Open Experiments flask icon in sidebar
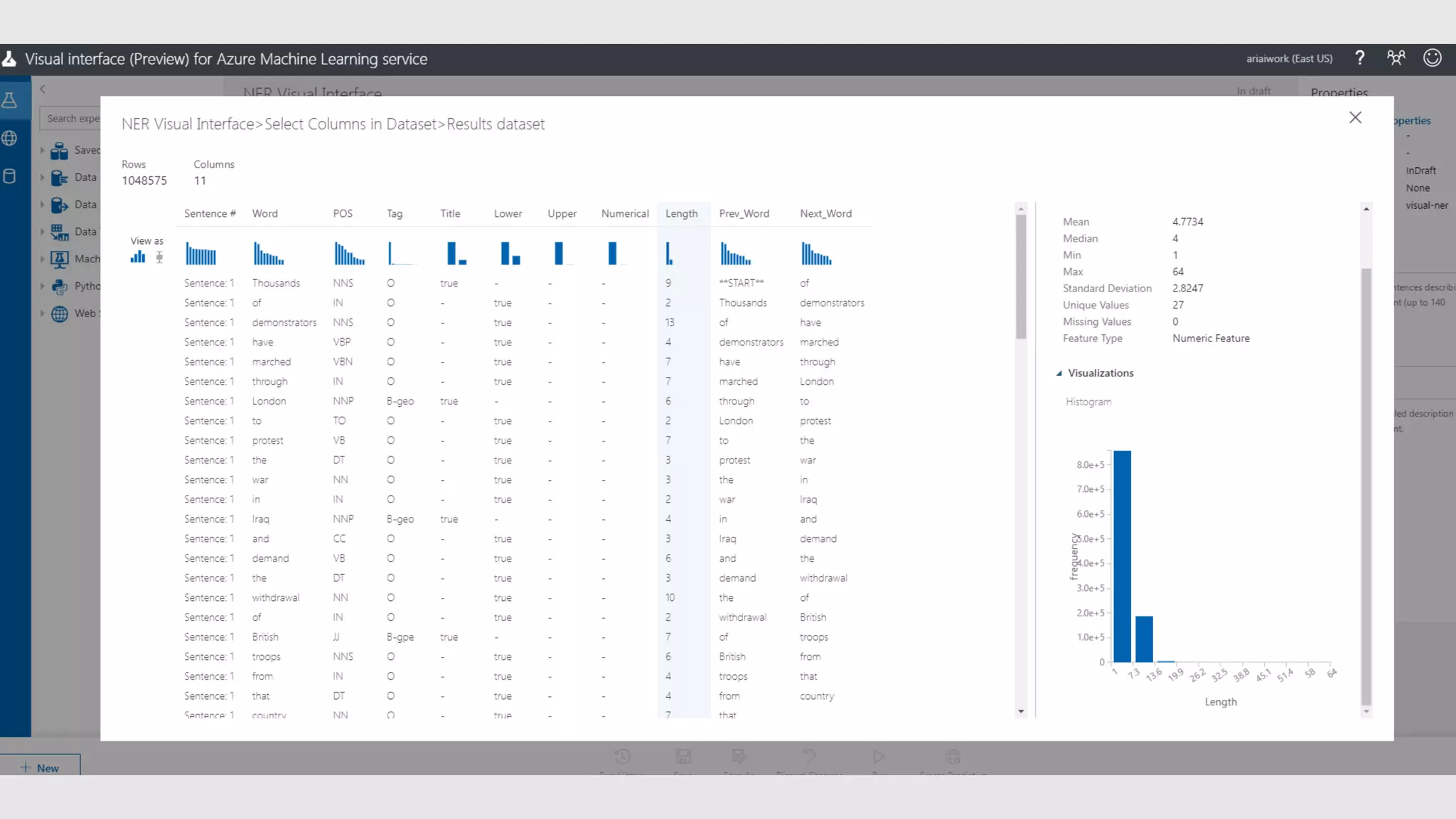The height and width of the screenshot is (819, 1456). pos(10,100)
